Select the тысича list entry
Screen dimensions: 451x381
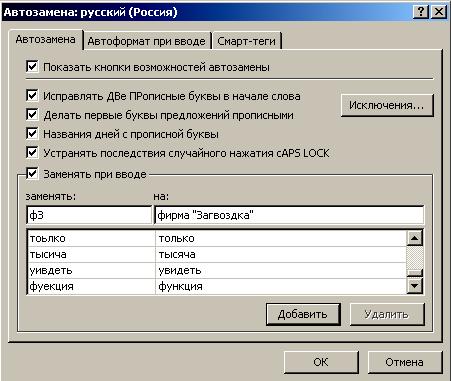tap(217, 254)
